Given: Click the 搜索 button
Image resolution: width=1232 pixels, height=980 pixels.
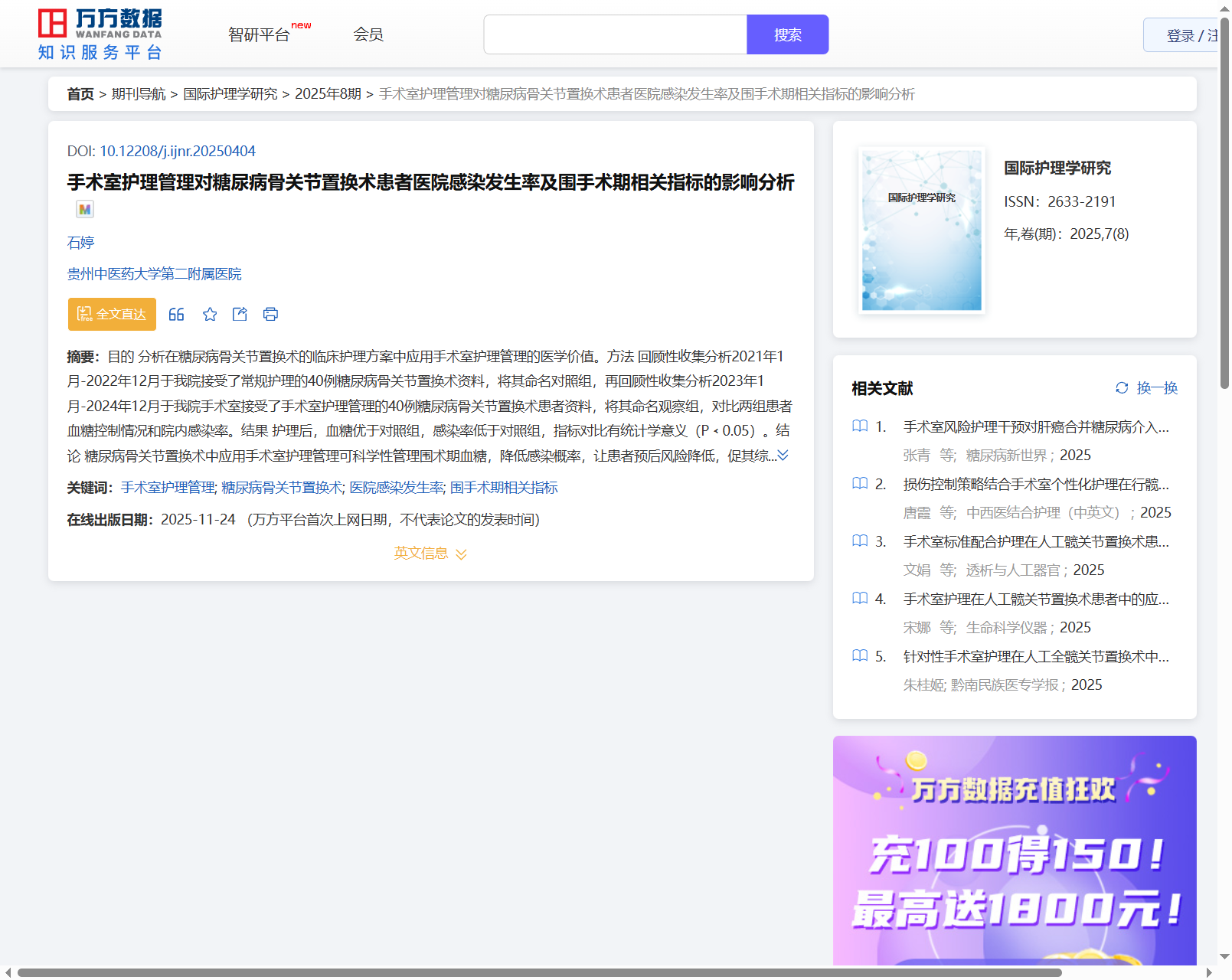Looking at the screenshot, I should [x=787, y=34].
